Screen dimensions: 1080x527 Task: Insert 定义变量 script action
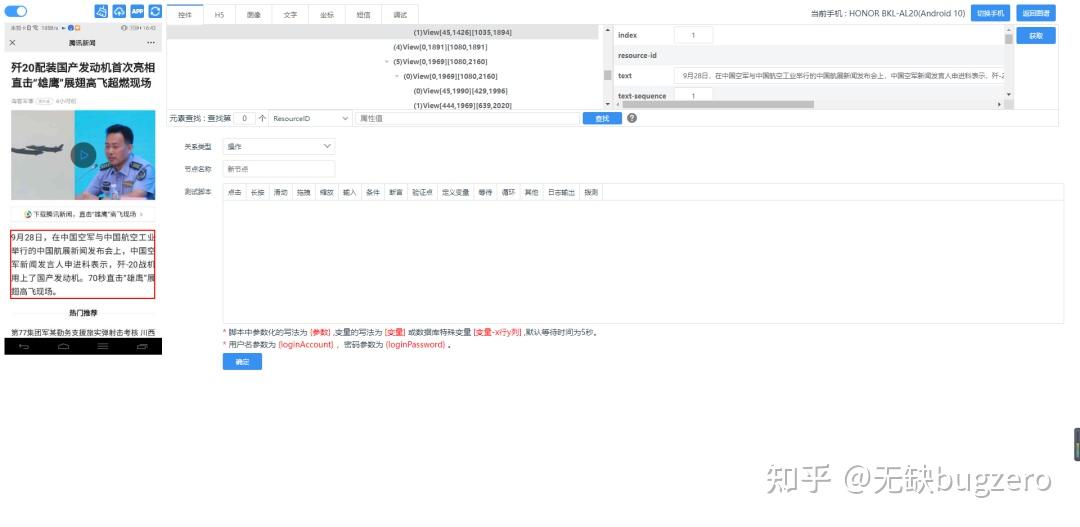pos(455,193)
